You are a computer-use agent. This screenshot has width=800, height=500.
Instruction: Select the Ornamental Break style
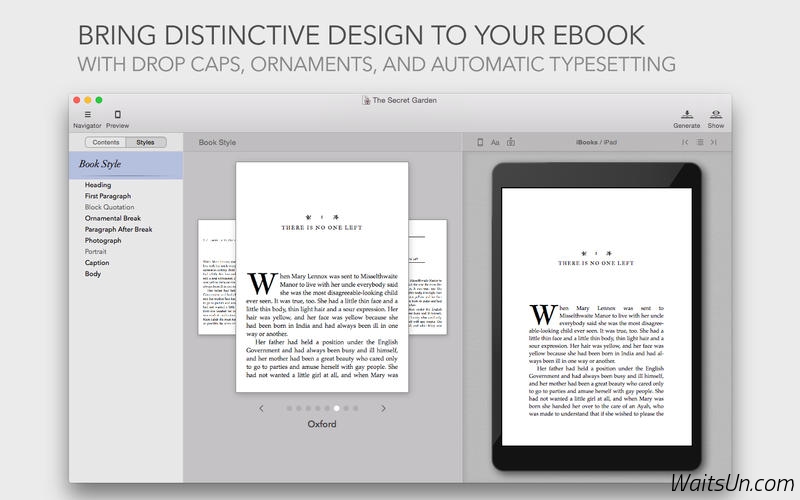(113, 218)
